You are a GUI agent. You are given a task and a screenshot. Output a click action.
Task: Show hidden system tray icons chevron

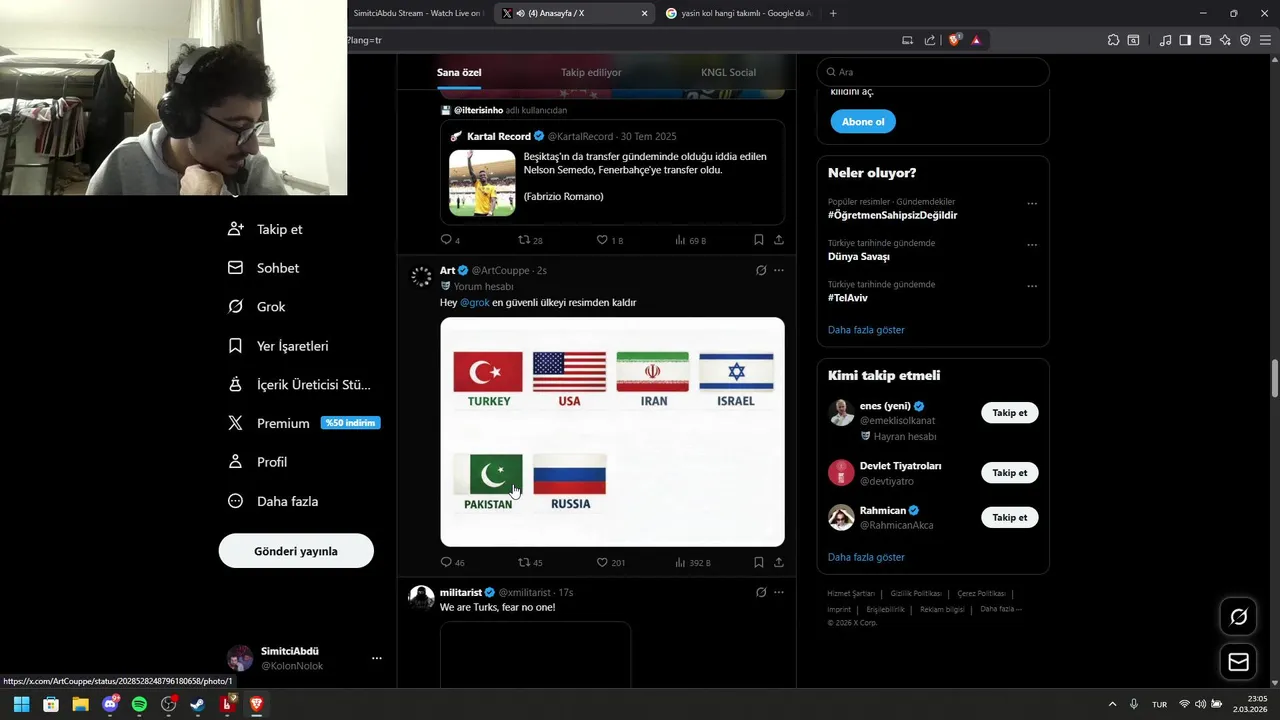tap(1112, 704)
